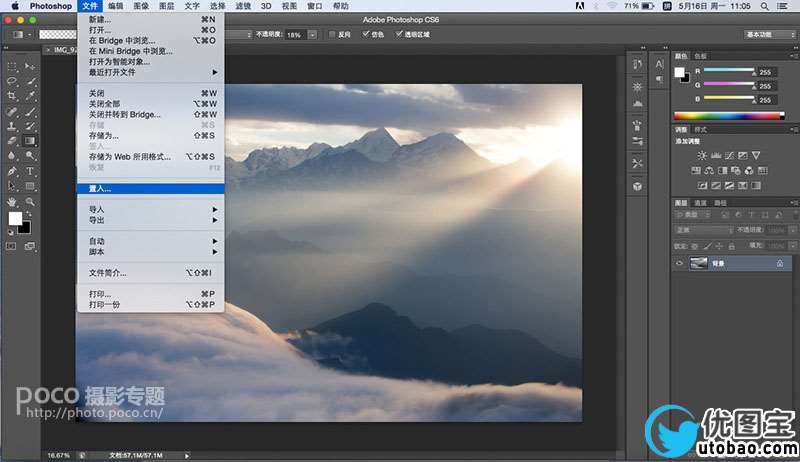800x462 pixels.
Task: Open the gradient opacity 18% dropdown arrow
Action: [313, 35]
